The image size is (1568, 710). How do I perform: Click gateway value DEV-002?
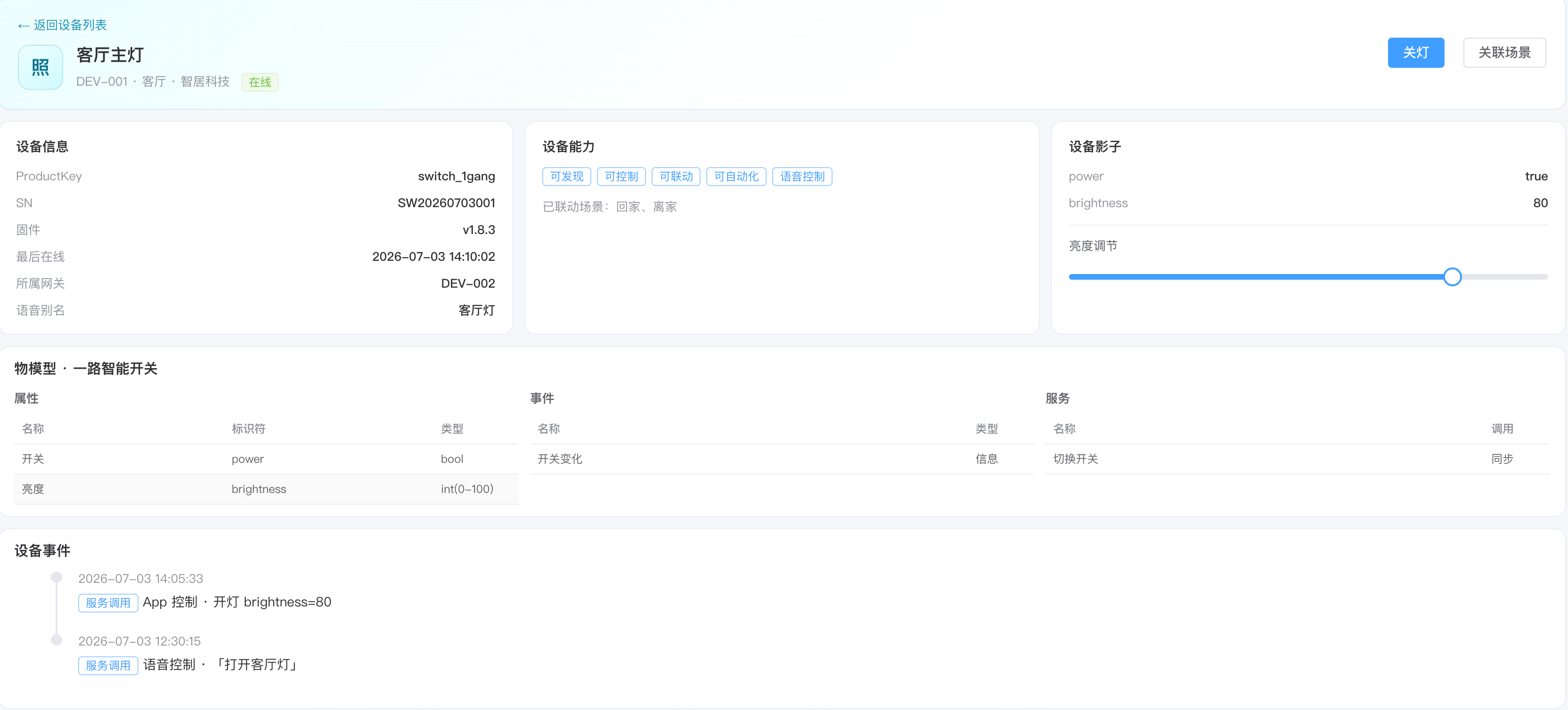point(467,283)
